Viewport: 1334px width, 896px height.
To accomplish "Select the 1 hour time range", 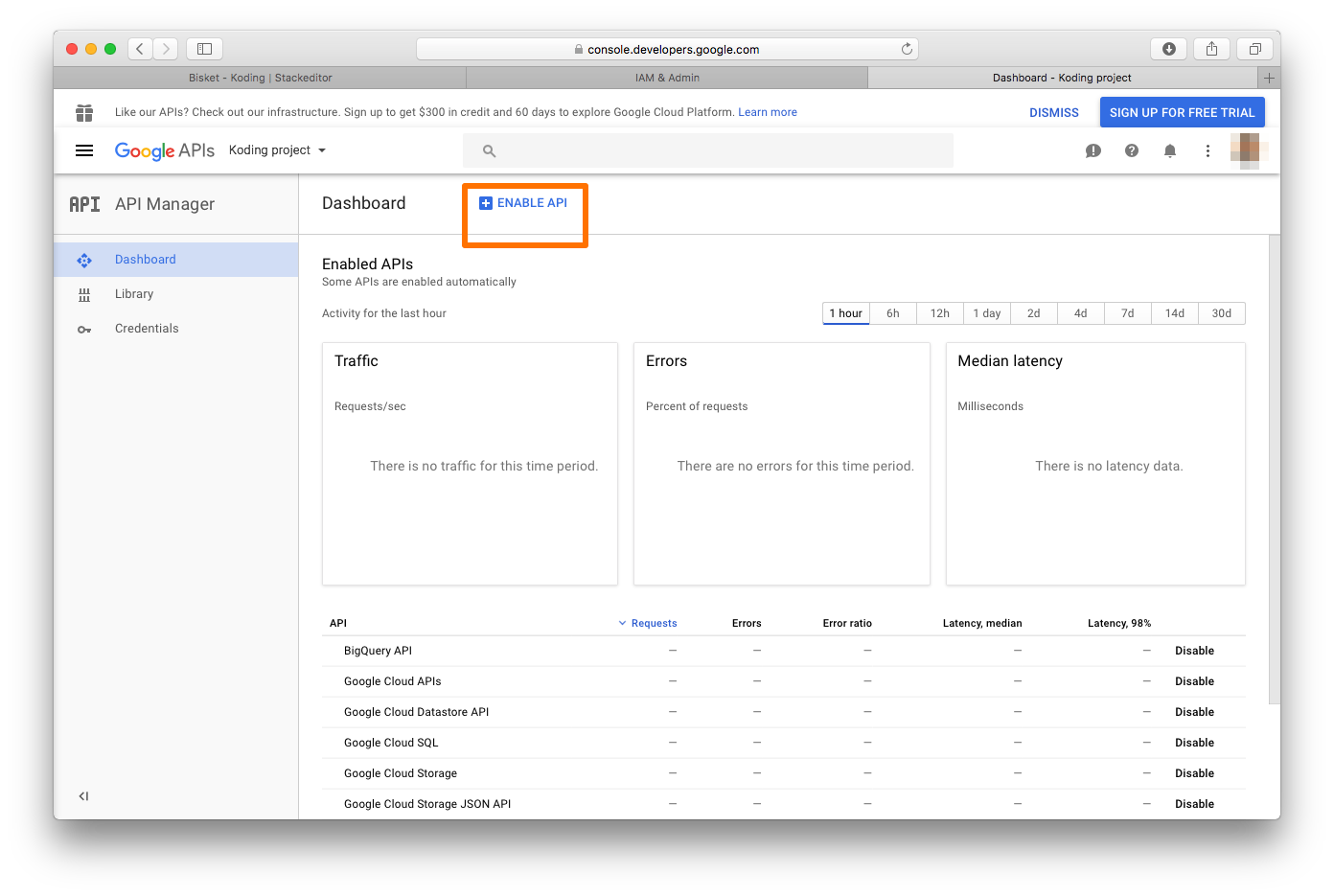I will [846, 313].
